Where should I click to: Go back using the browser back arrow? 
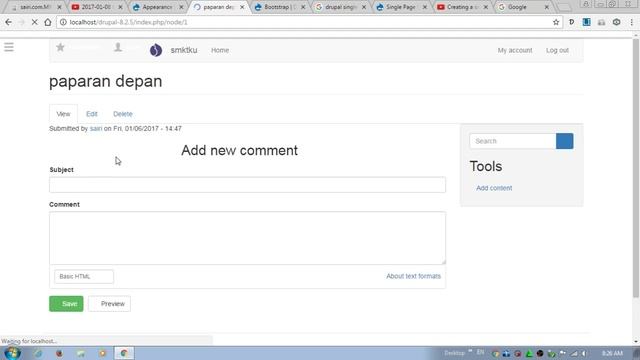(x=9, y=22)
